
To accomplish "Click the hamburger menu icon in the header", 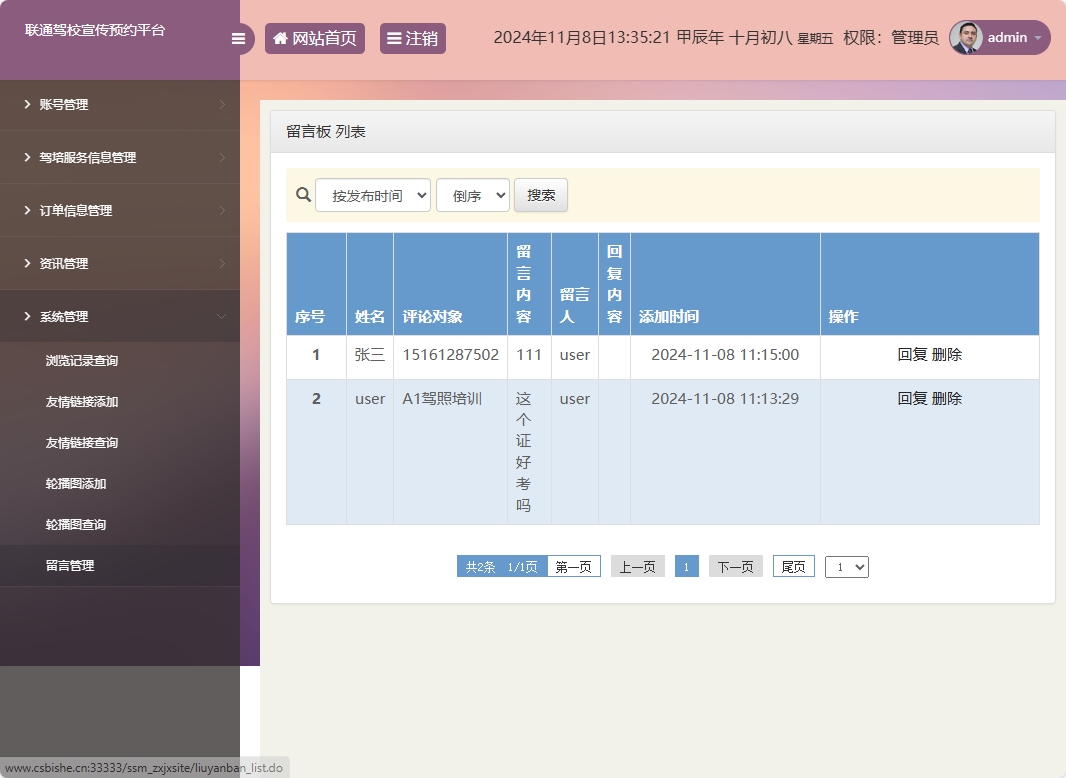I will click(x=238, y=38).
